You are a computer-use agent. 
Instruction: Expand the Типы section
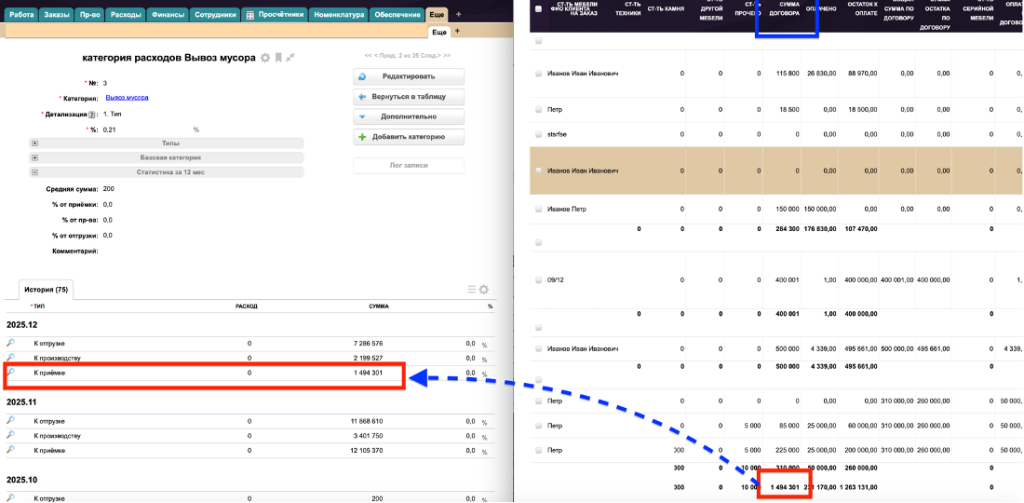pos(36,144)
